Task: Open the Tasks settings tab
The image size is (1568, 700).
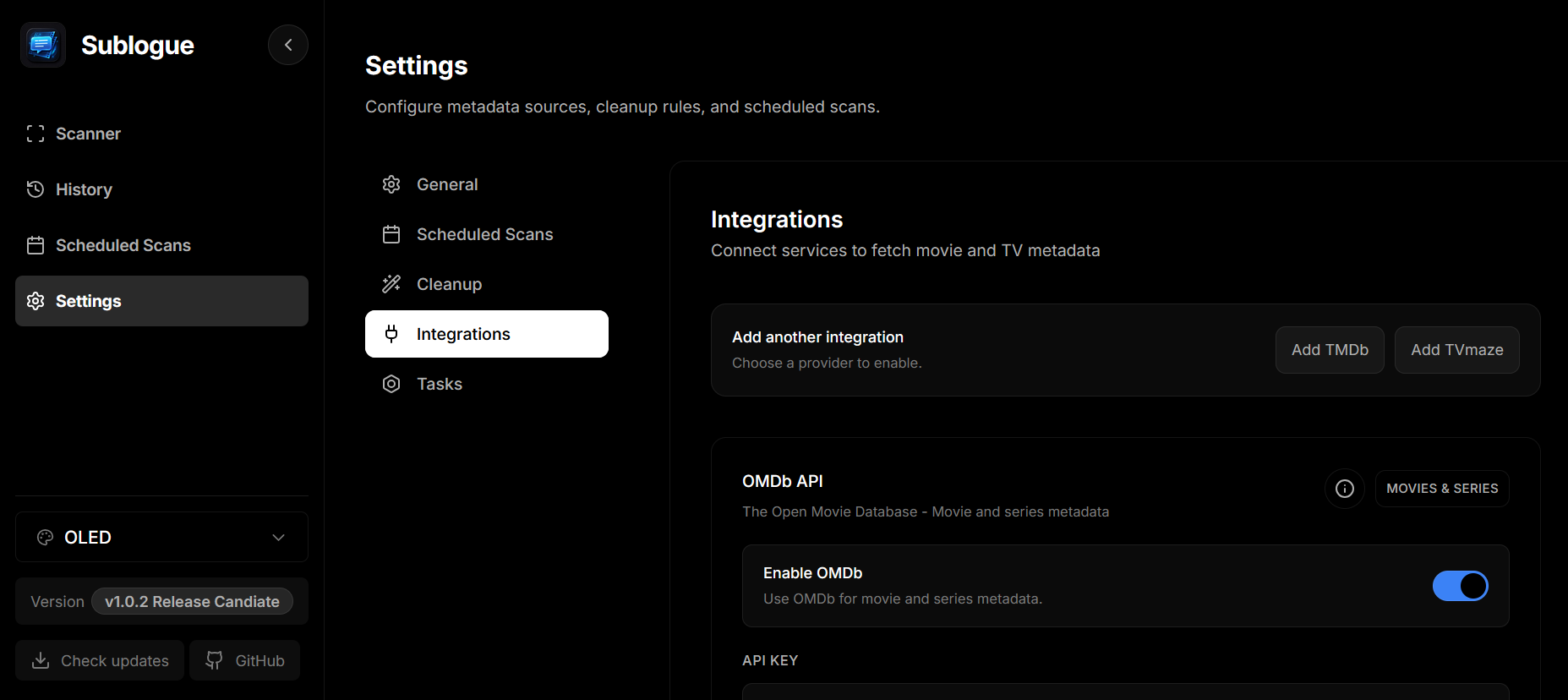Action: tap(487, 384)
